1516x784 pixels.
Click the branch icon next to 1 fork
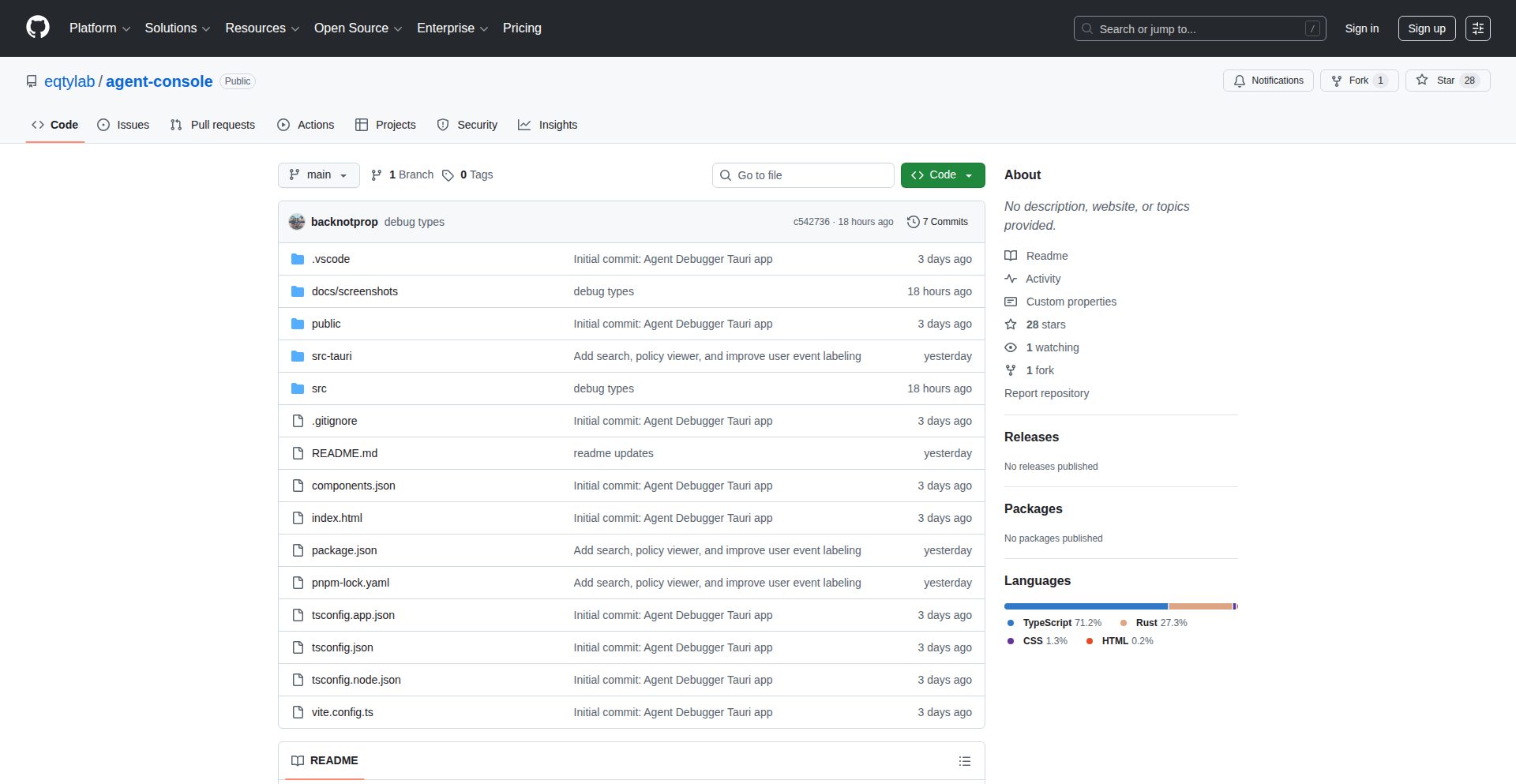pos(1011,369)
